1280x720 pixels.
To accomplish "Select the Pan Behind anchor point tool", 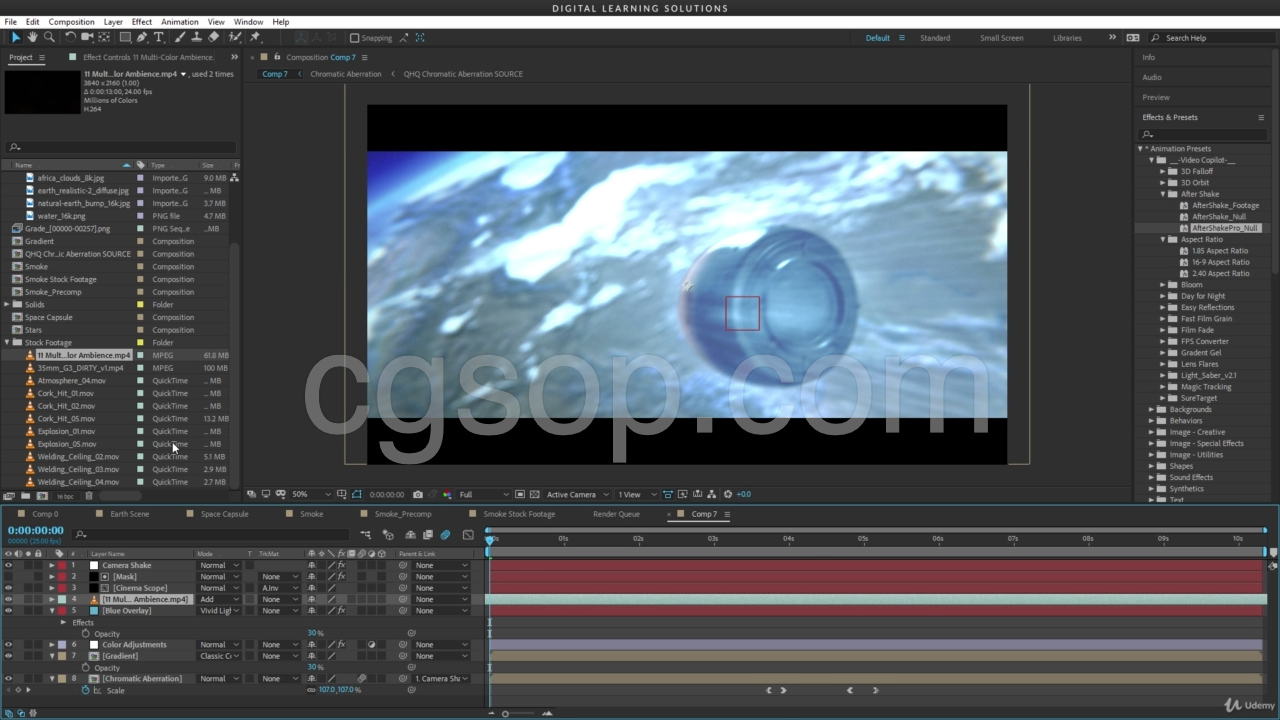I will pyautogui.click(x=106, y=38).
